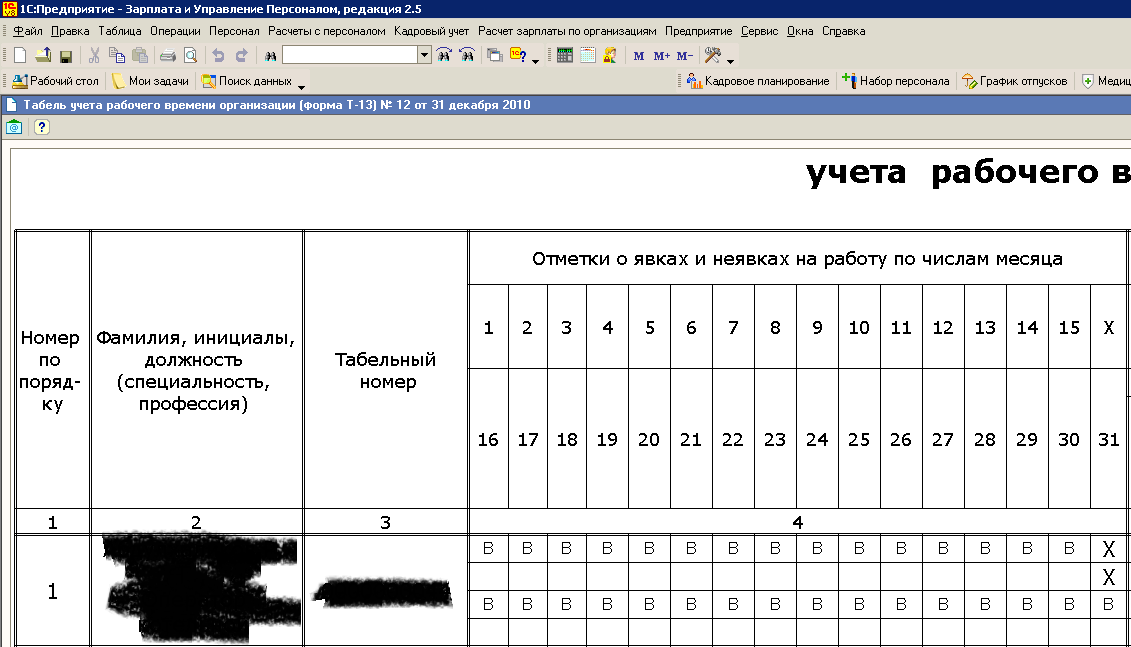This screenshot has height=647, width=1131.
Task: Expand the search text combo box dropdown
Action: coord(424,55)
